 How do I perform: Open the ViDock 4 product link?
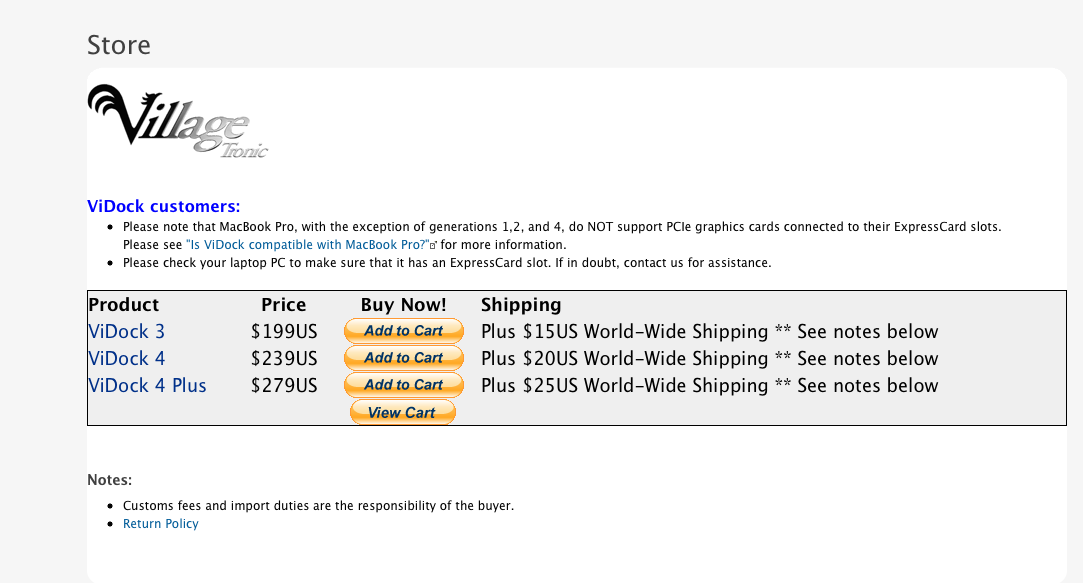(126, 359)
